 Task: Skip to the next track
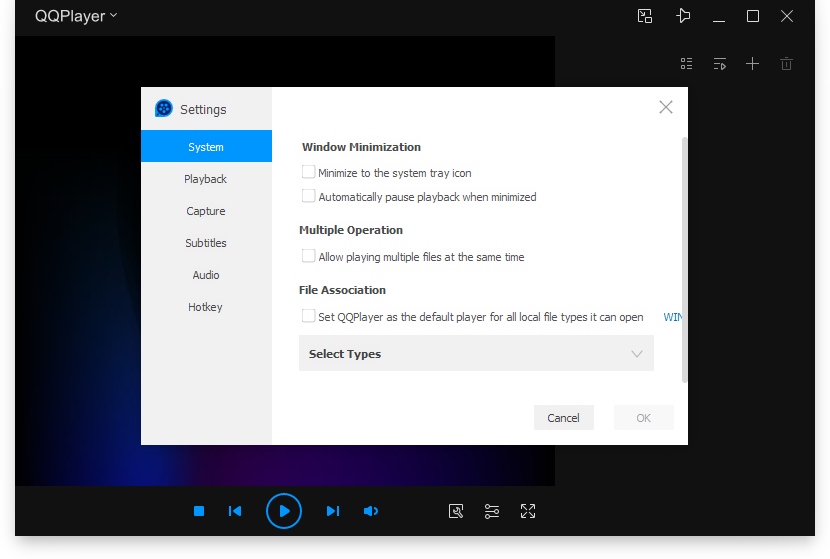[332, 511]
